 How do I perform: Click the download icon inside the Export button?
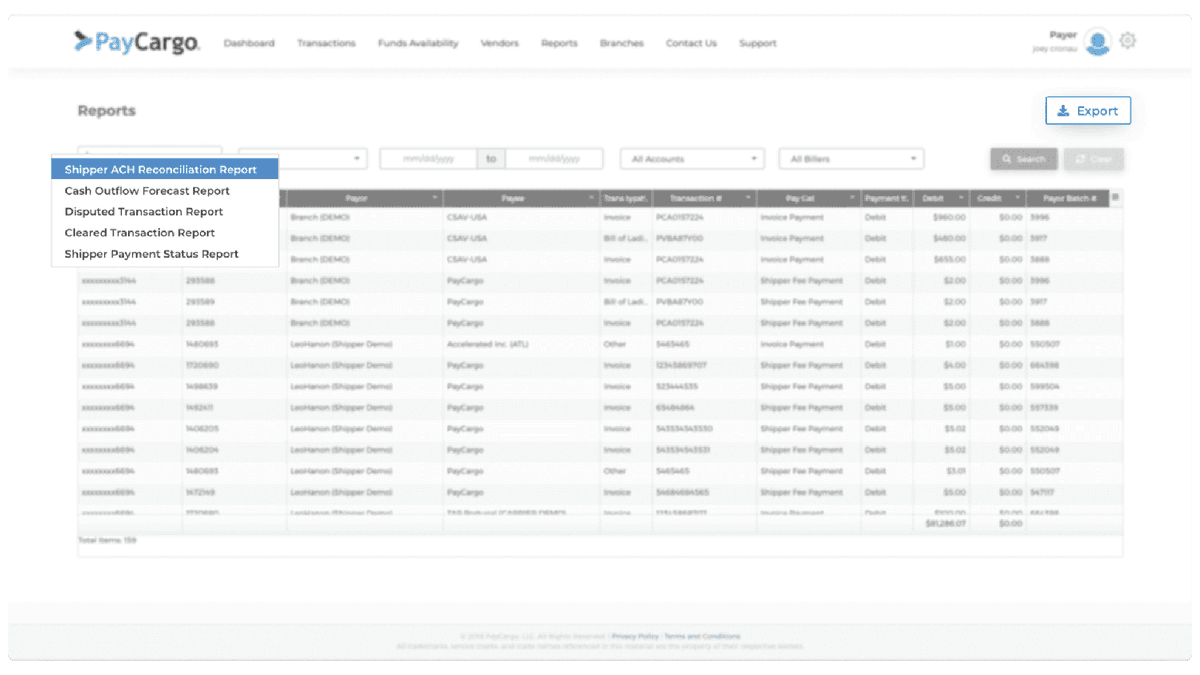pos(1064,110)
